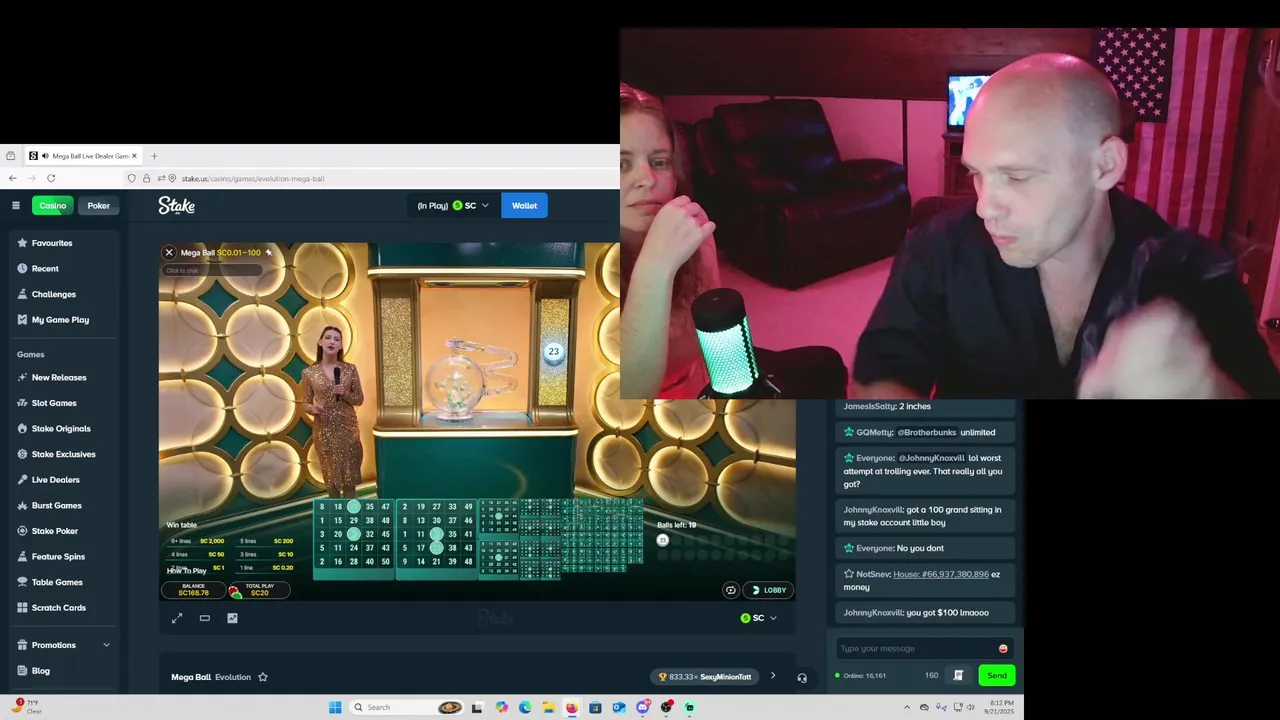The image size is (1280, 720).
Task: Open the In Play SC currency dropdown
Action: point(454,206)
